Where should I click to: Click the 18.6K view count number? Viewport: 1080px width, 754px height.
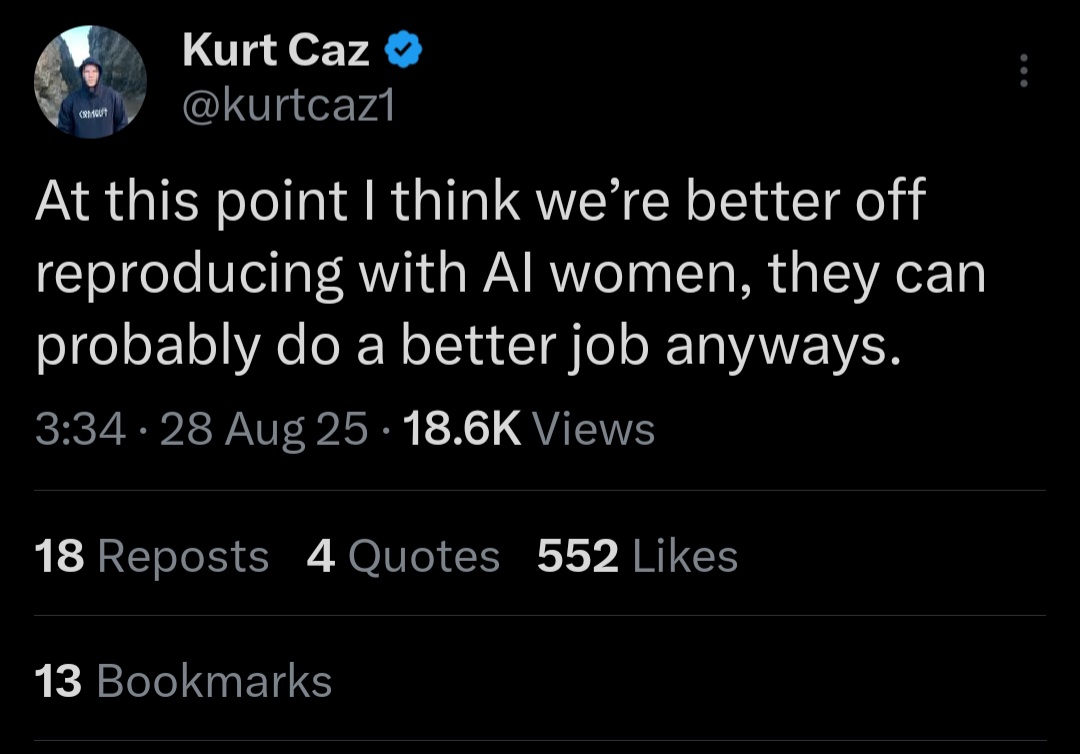[461, 430]
